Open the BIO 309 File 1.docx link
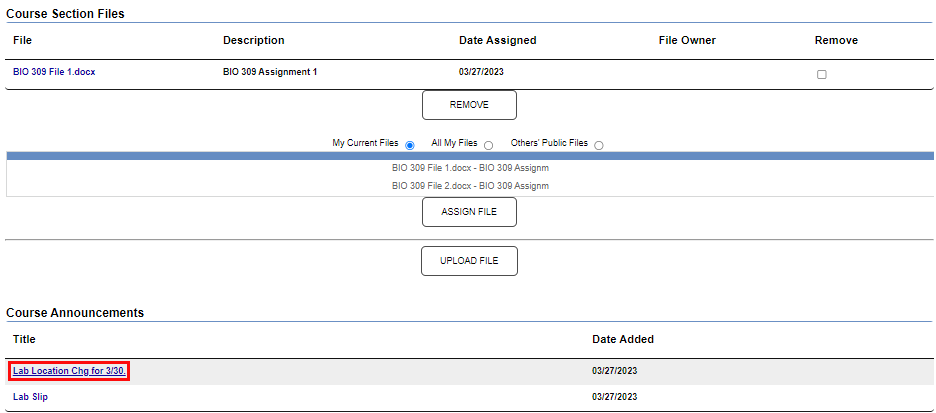 (x=54, y=73)
